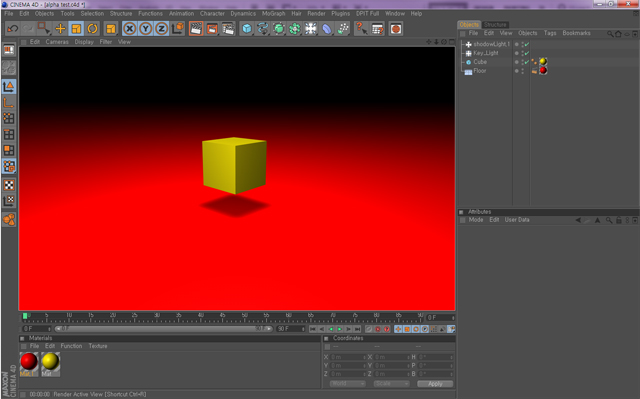Select the Object Axis mode icon
This screenshot has height=399, width=640.
(9, 102)
